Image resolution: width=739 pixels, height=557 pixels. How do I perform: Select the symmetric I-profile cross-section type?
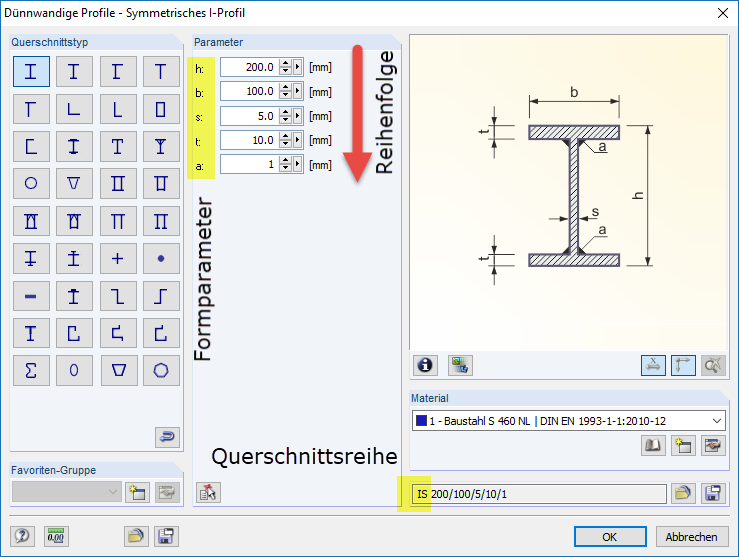click(x=31, y=72)
